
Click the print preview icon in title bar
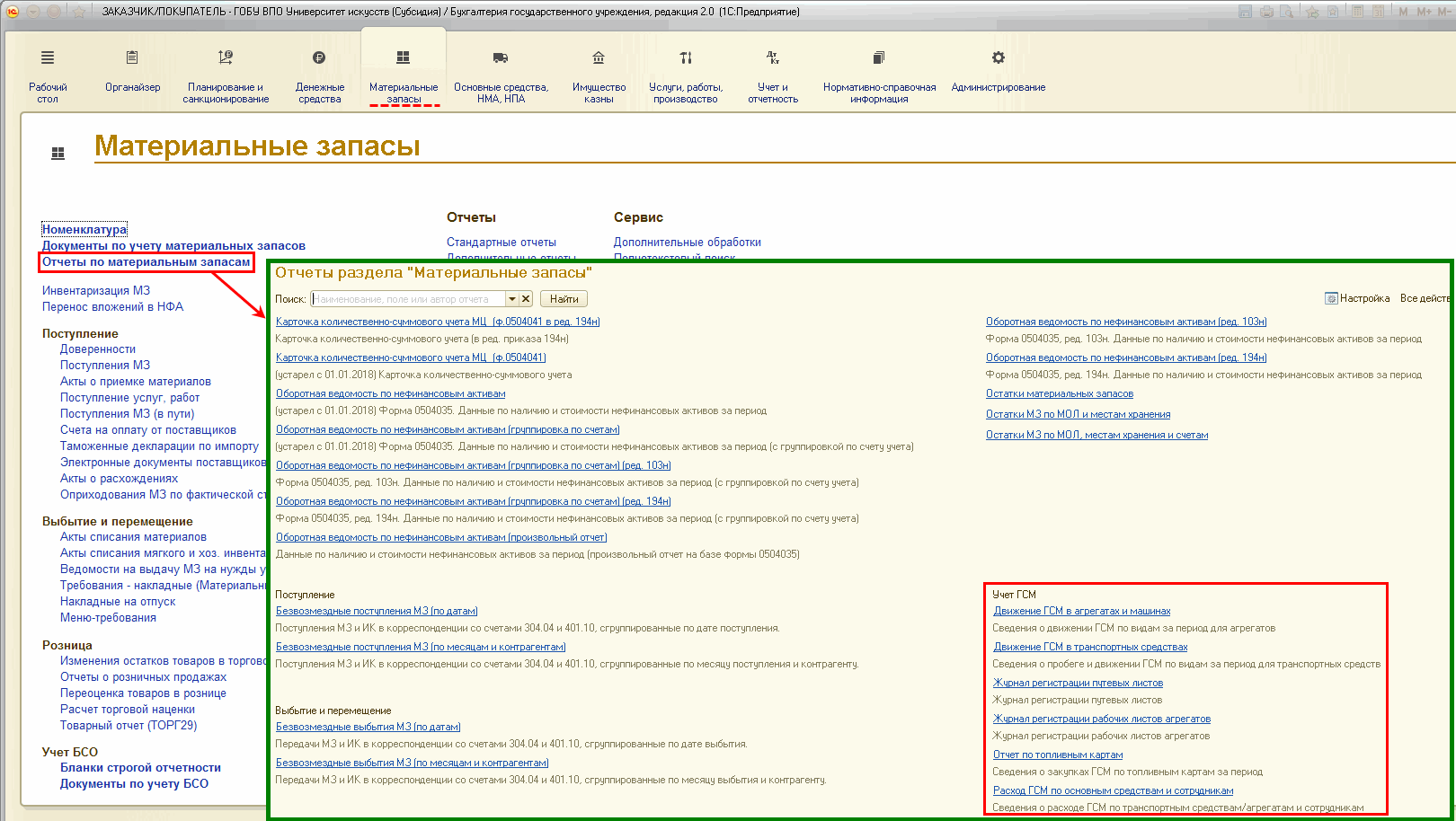[x=1287, y=12]
